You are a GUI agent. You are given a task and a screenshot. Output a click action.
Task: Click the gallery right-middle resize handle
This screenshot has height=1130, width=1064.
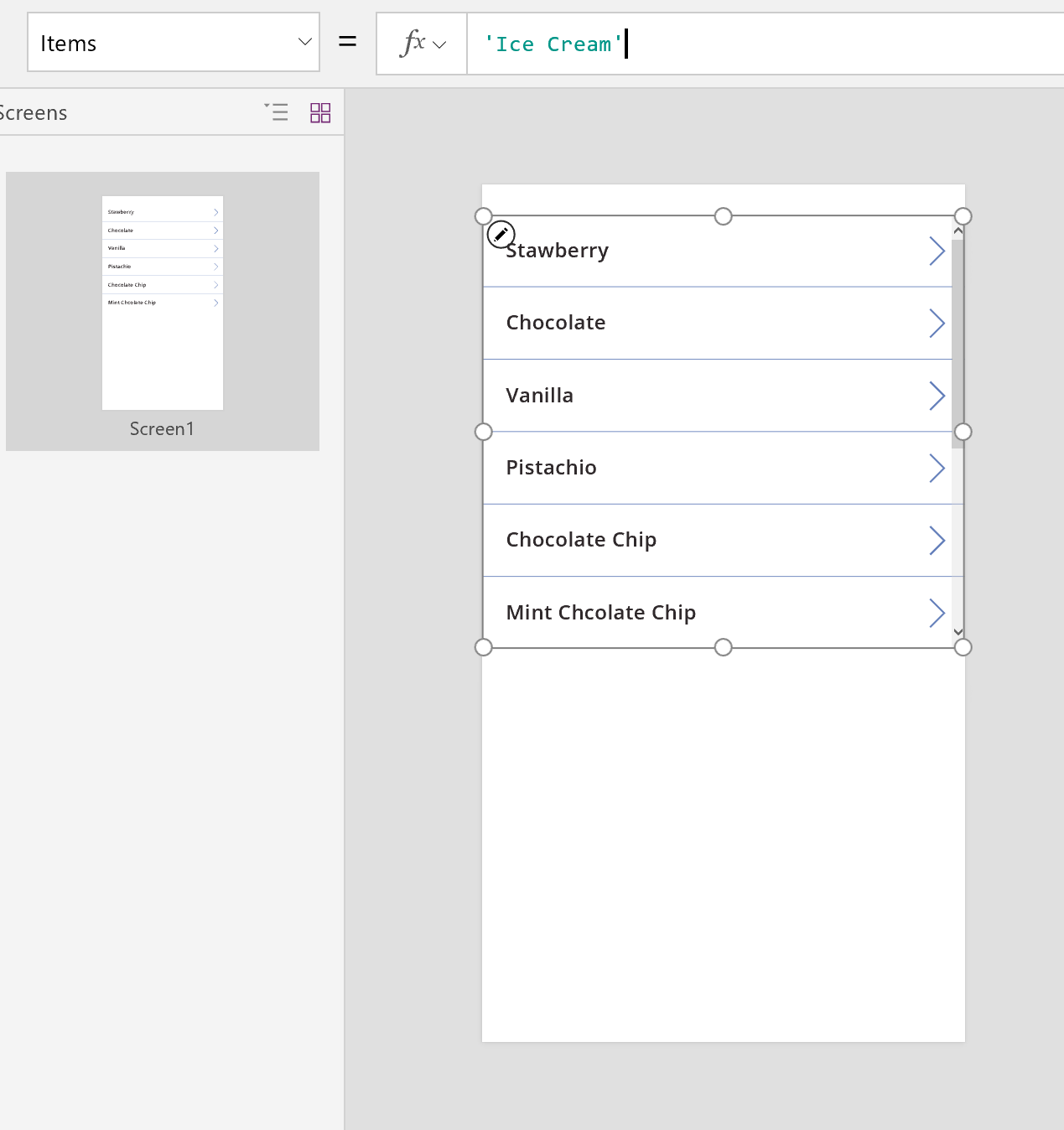coord(963,432)
